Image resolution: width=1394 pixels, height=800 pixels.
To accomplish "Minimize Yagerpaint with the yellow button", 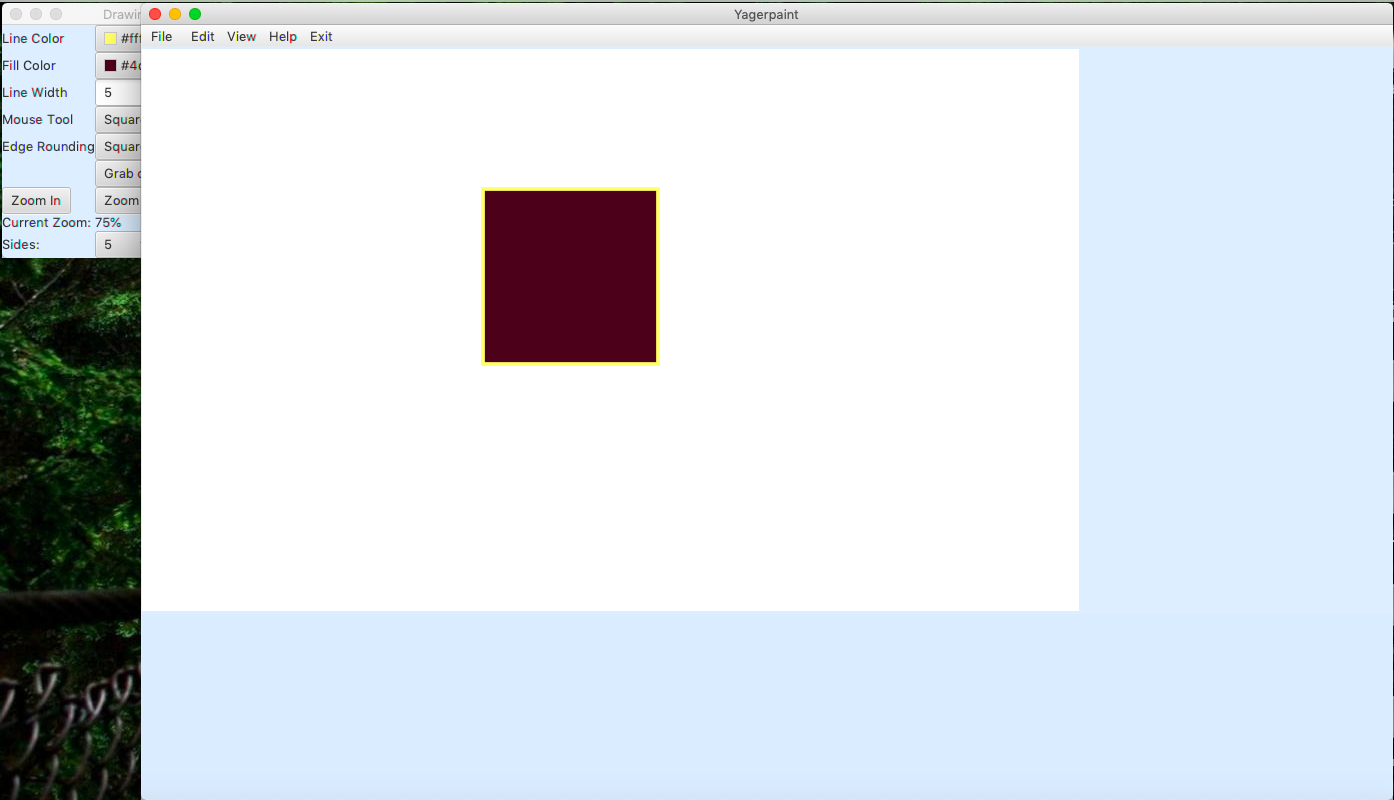I will (x=175, y=14).
